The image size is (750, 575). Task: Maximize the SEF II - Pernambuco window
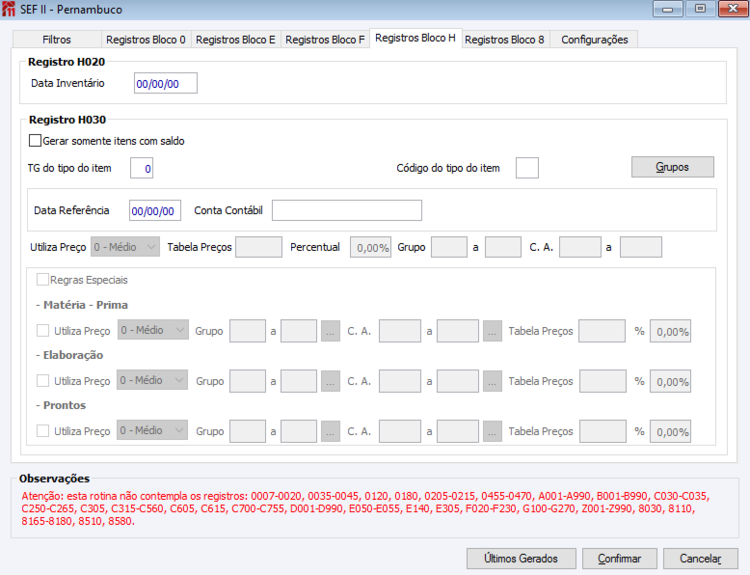(x=700, y=9)
